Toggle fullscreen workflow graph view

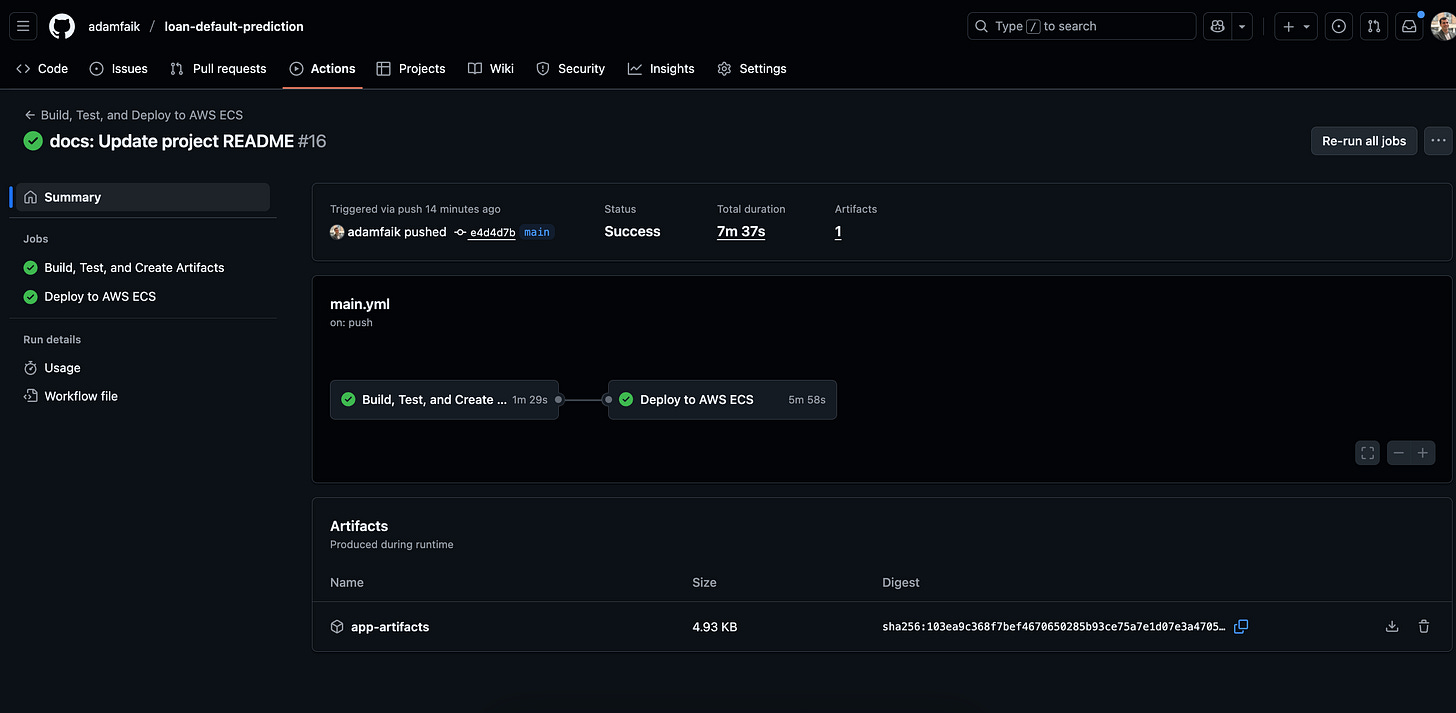tap(1367, 453)
